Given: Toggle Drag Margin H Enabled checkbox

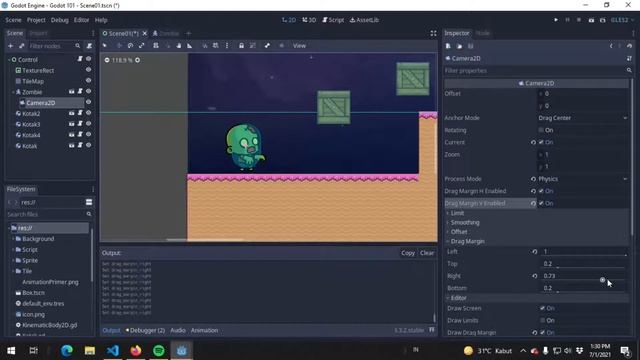Looking at the screenshot, I should (x=541, y=191).
